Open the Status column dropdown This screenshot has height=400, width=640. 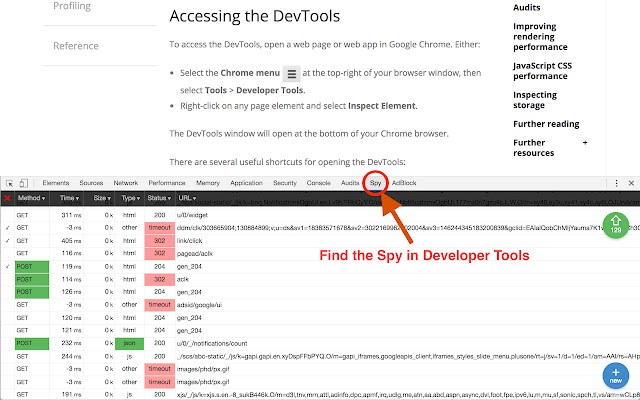click(x=159, y=198)
